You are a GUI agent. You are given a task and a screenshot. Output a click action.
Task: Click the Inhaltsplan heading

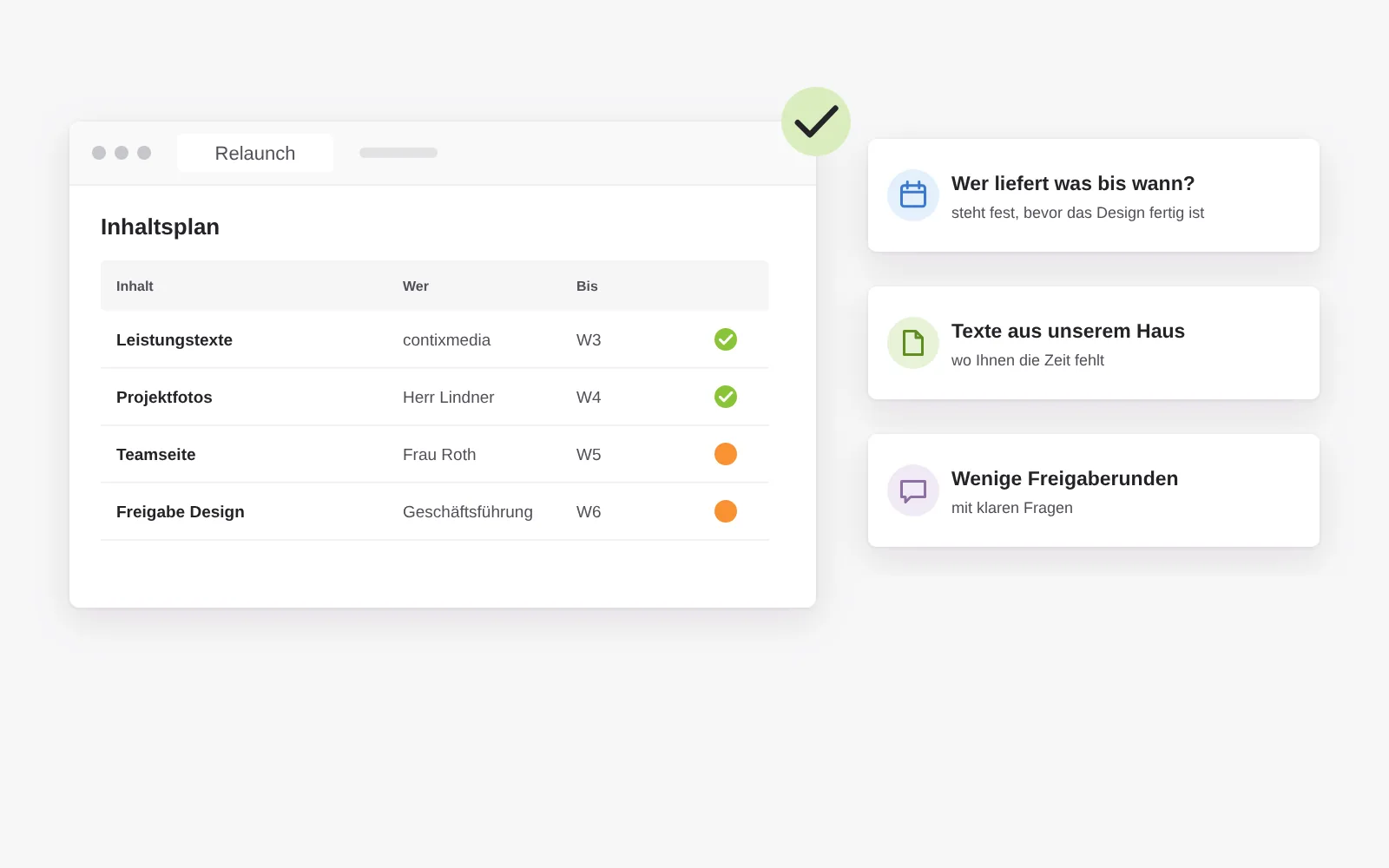tap(160, 227)
